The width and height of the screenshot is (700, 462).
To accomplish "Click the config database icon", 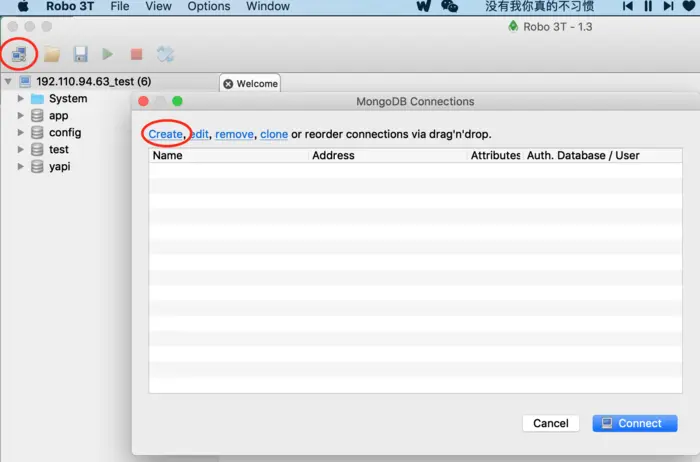I will coord(38,133).
